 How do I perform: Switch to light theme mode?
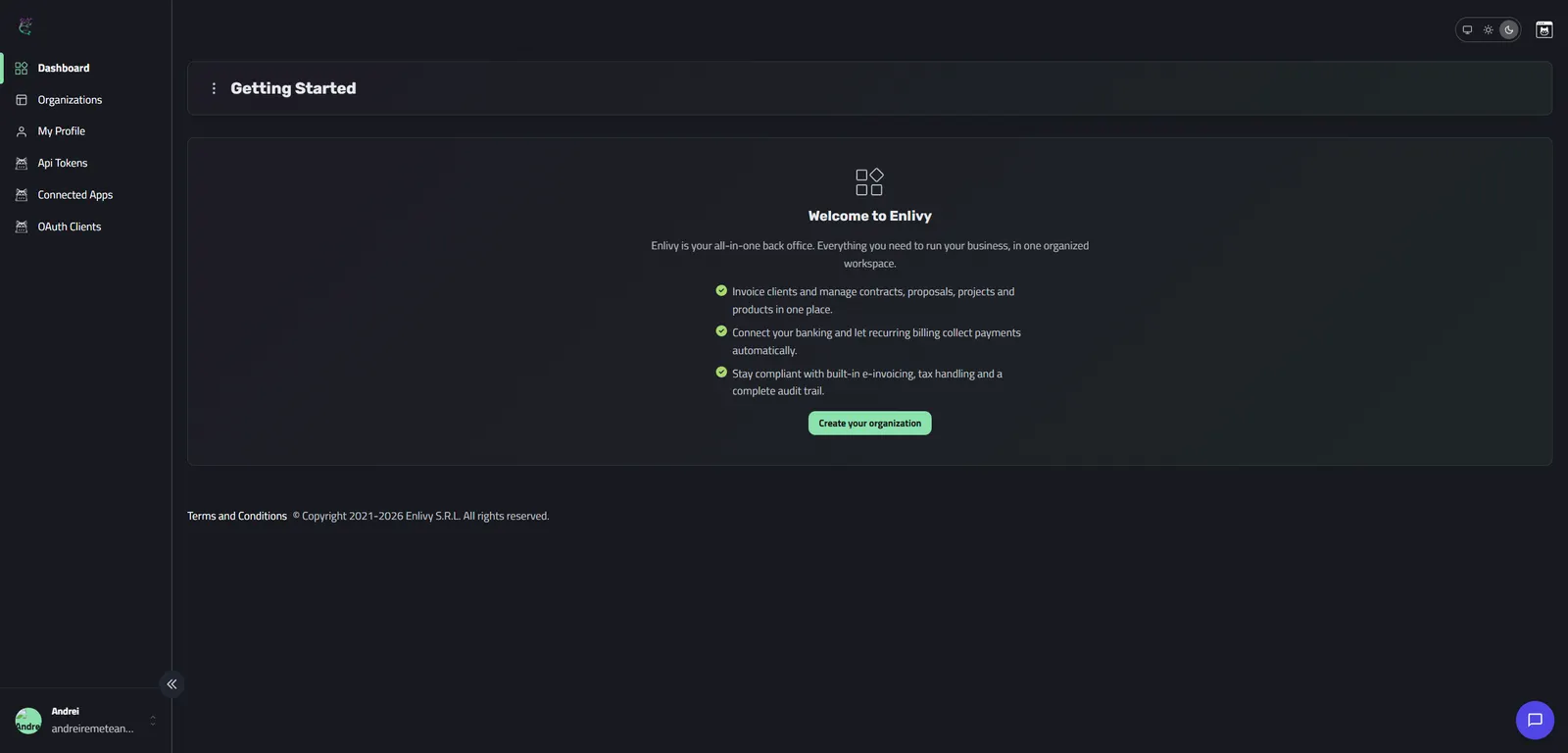click(1488, 29)
